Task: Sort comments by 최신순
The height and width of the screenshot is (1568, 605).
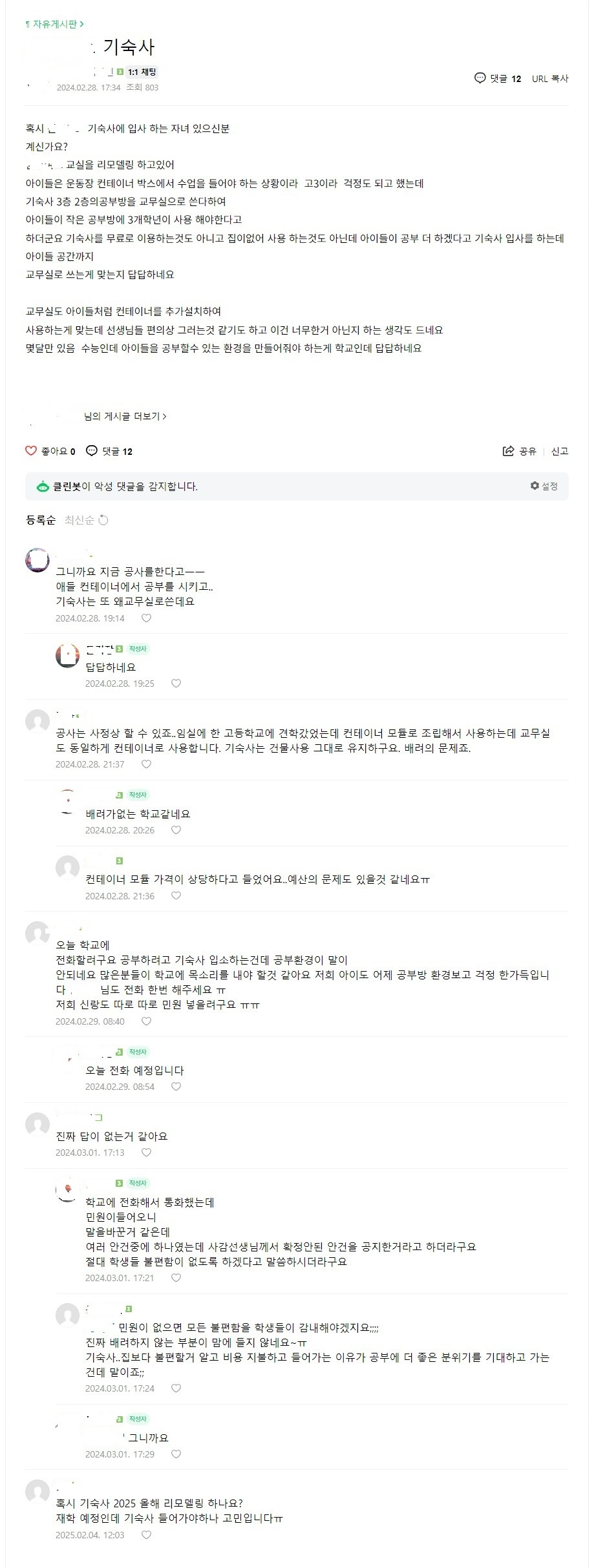Action: pos(80,520)
